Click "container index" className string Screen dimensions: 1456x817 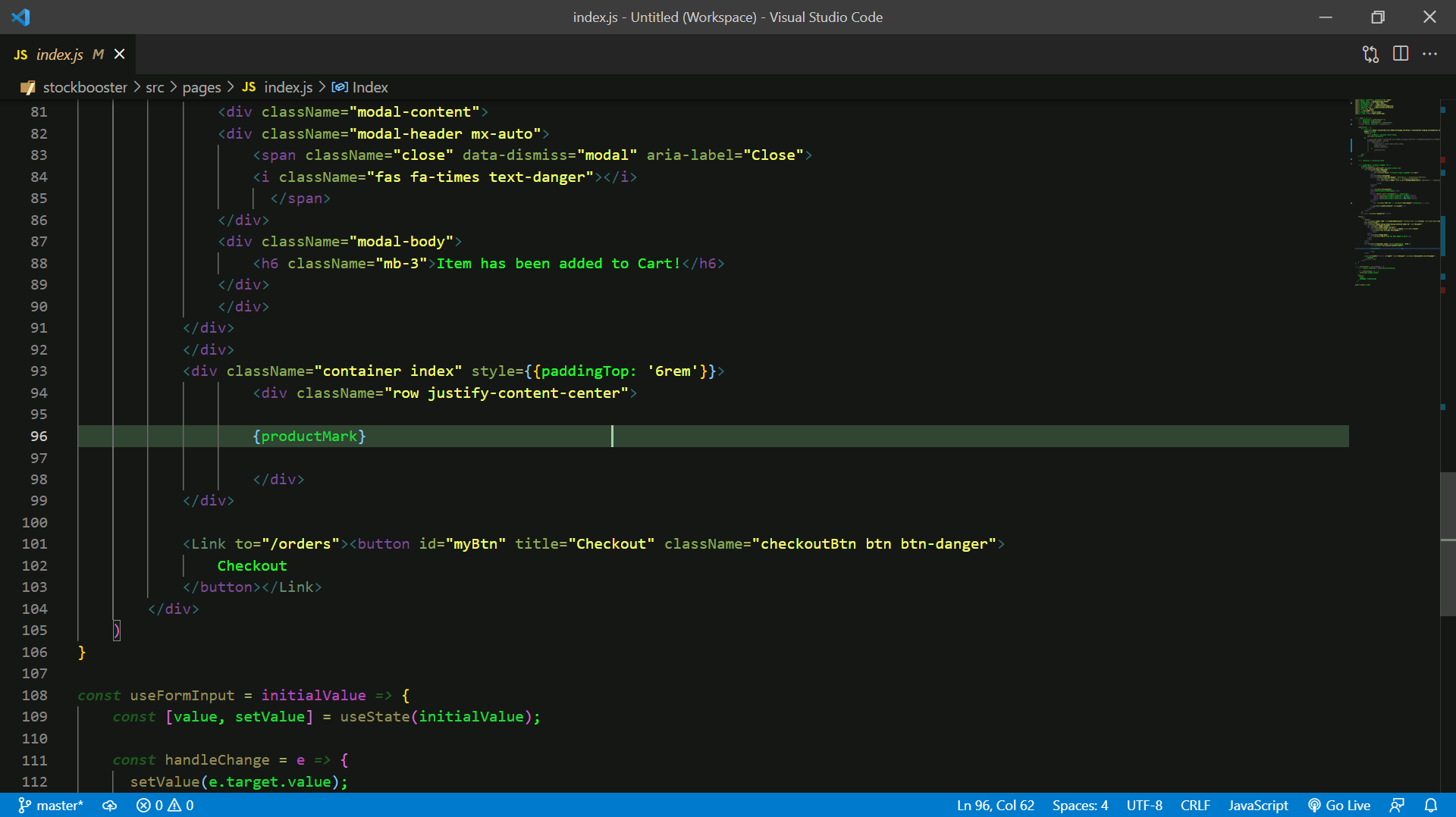(x=388, y=371)
